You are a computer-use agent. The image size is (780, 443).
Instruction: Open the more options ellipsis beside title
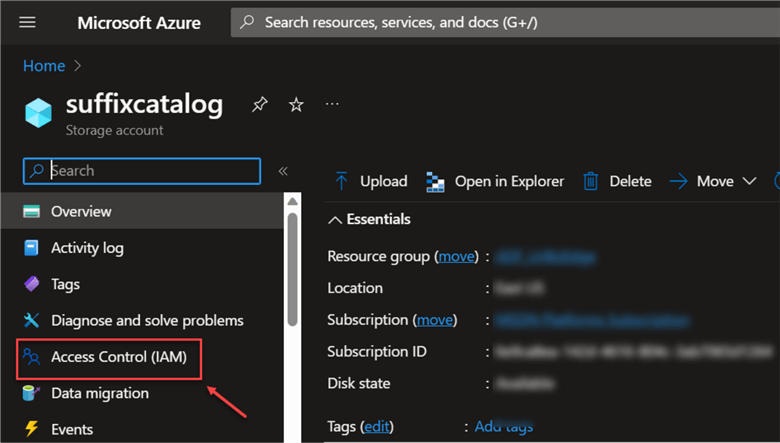[332, 104]
